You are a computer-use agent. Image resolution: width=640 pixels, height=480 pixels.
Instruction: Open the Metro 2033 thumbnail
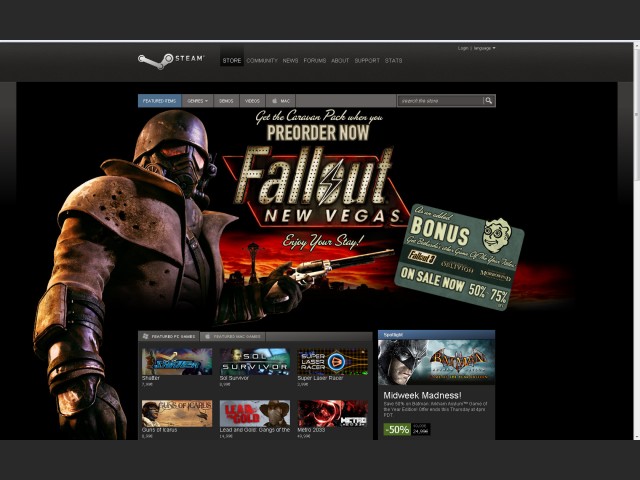[x=333, y=413]
